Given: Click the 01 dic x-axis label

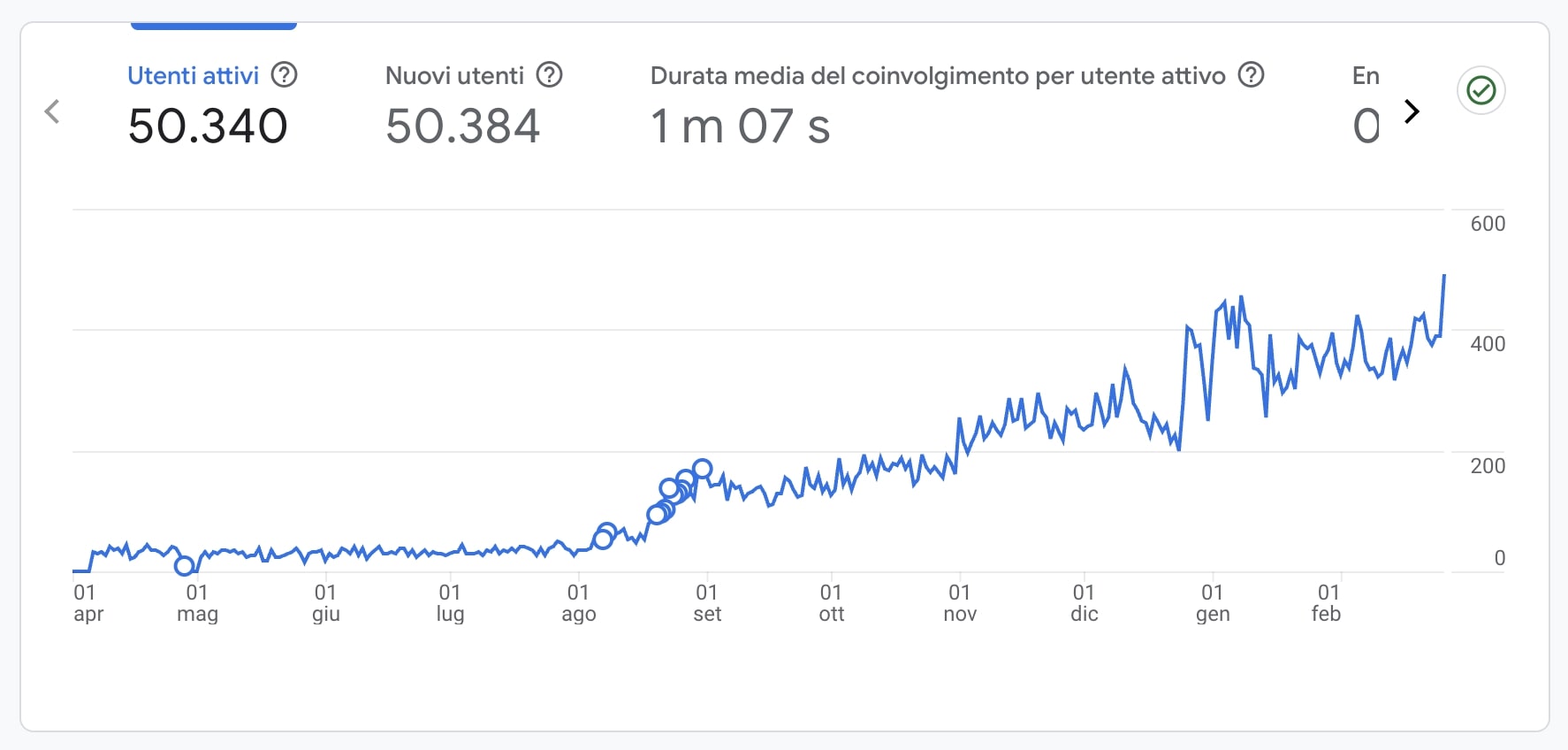Looking at the screenshot, I should (x=1085, y=603).
